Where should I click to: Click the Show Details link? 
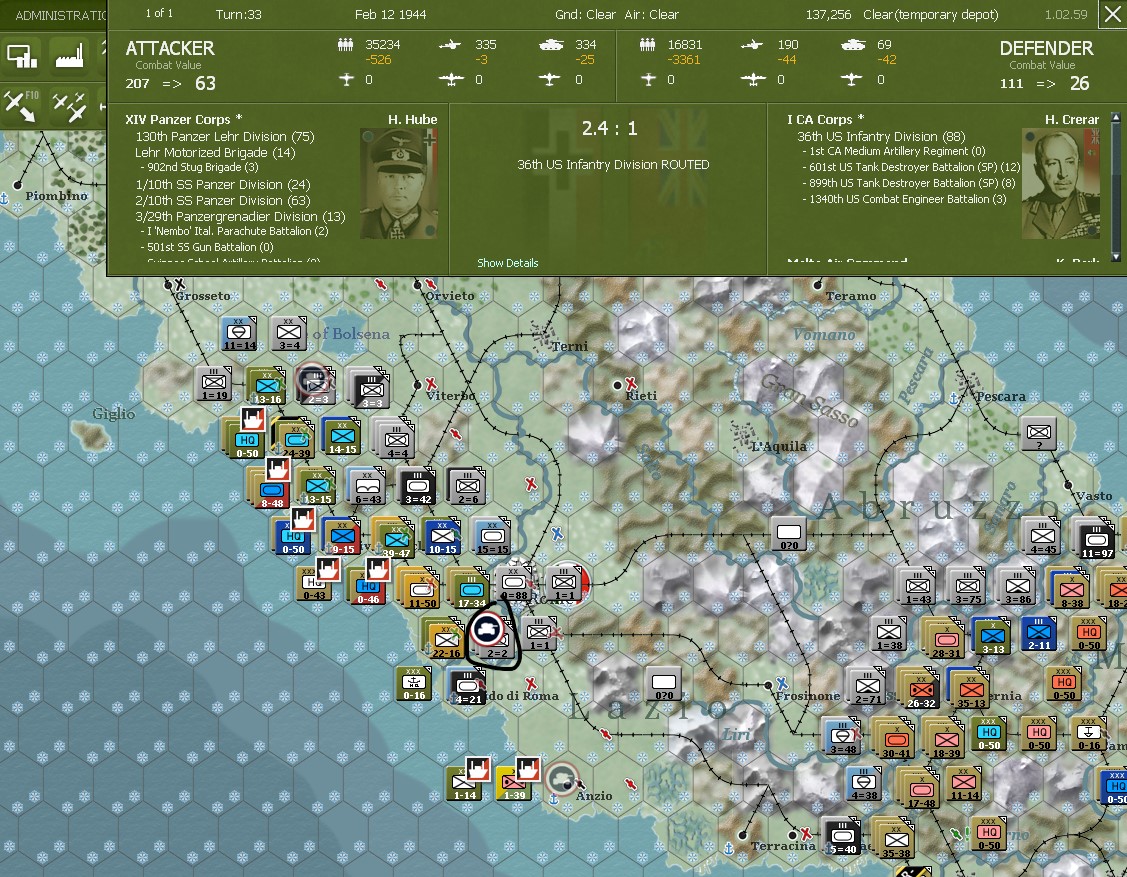[x=507, y=263]
